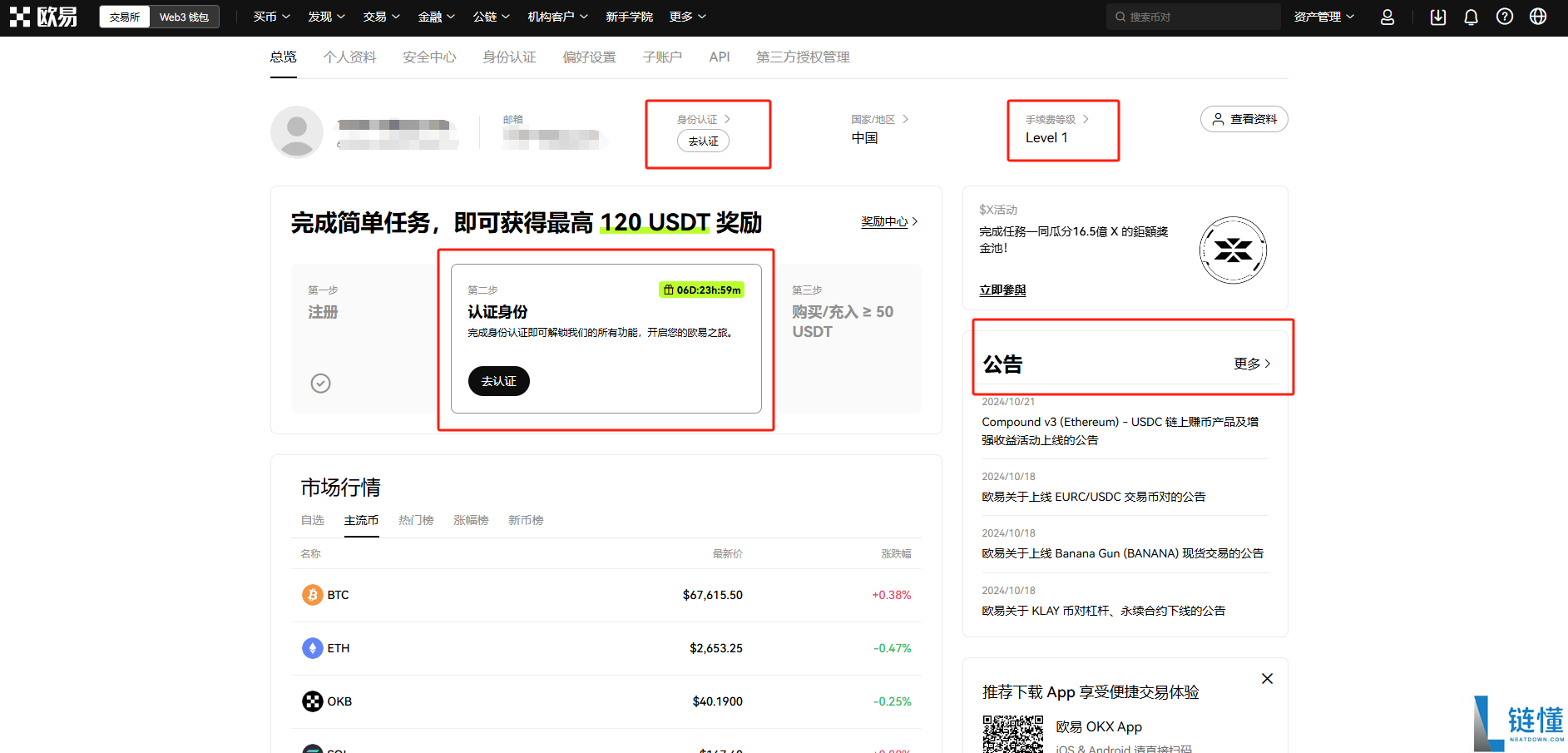Expand the 公链 dropdown menu
Screen dimensions: 1568x753
click(492, 17)
